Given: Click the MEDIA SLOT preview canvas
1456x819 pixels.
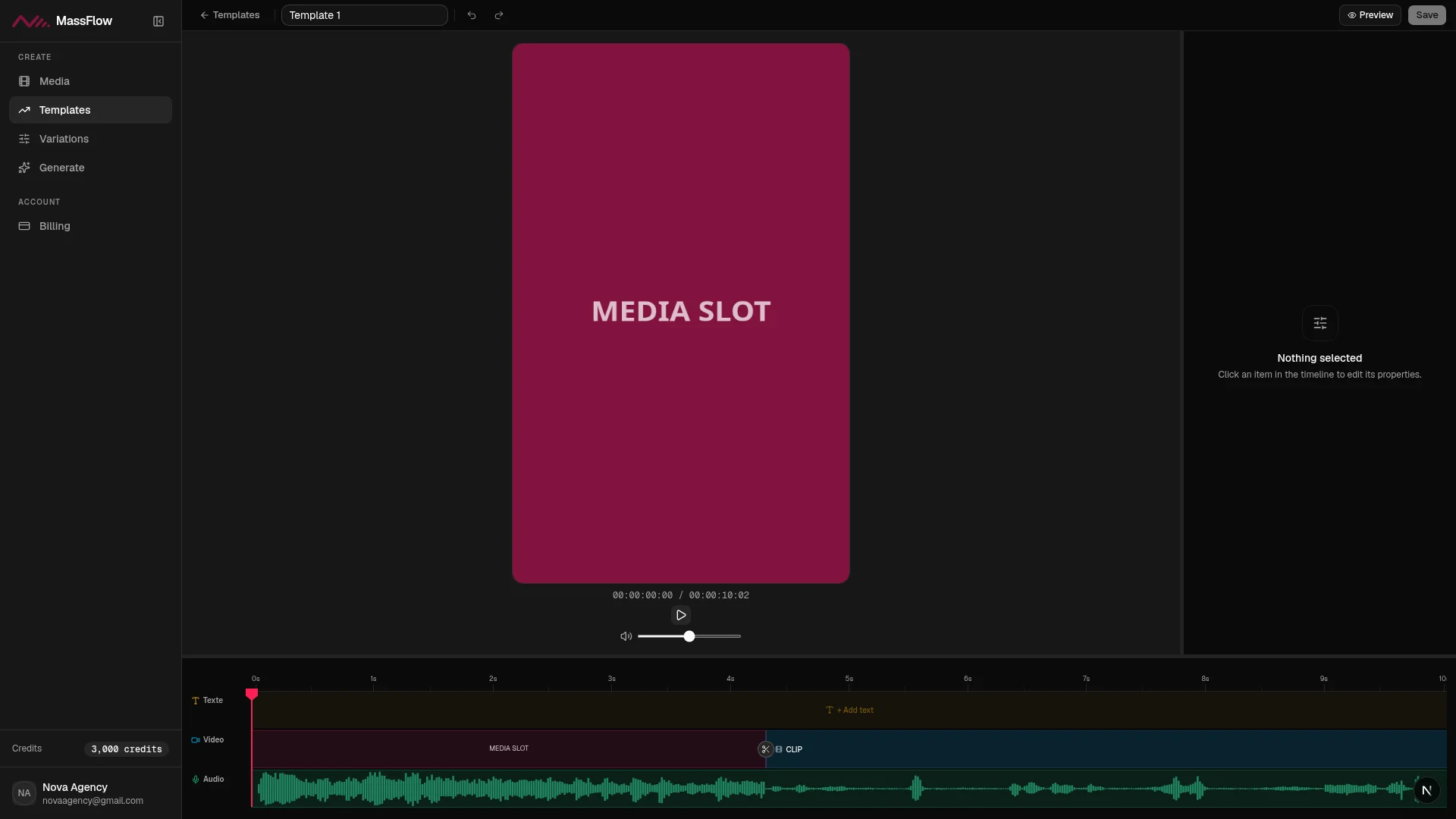Looking at the screenshot, I should 681,313.
